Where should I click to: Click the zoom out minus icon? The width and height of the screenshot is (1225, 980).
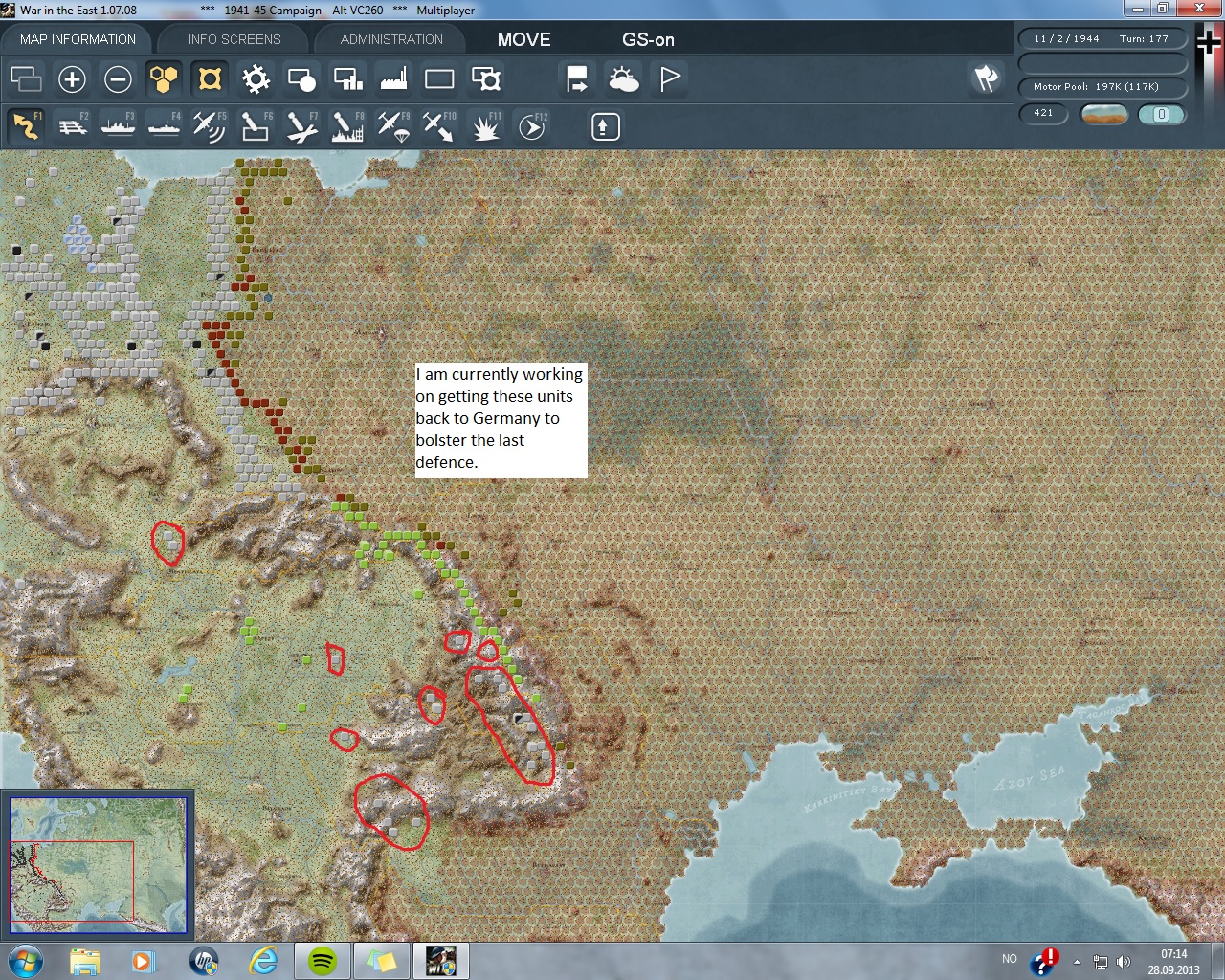tap(118, 79)
